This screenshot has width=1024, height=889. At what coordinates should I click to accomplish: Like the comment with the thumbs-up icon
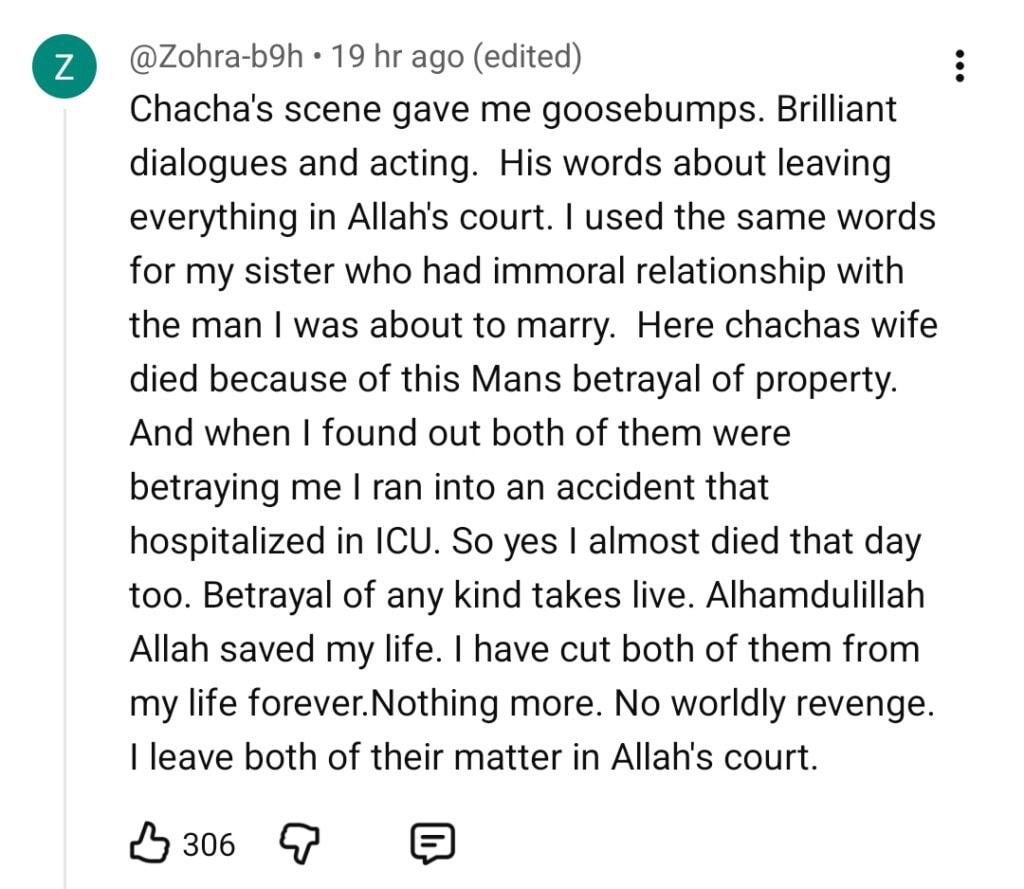(151, 845)
